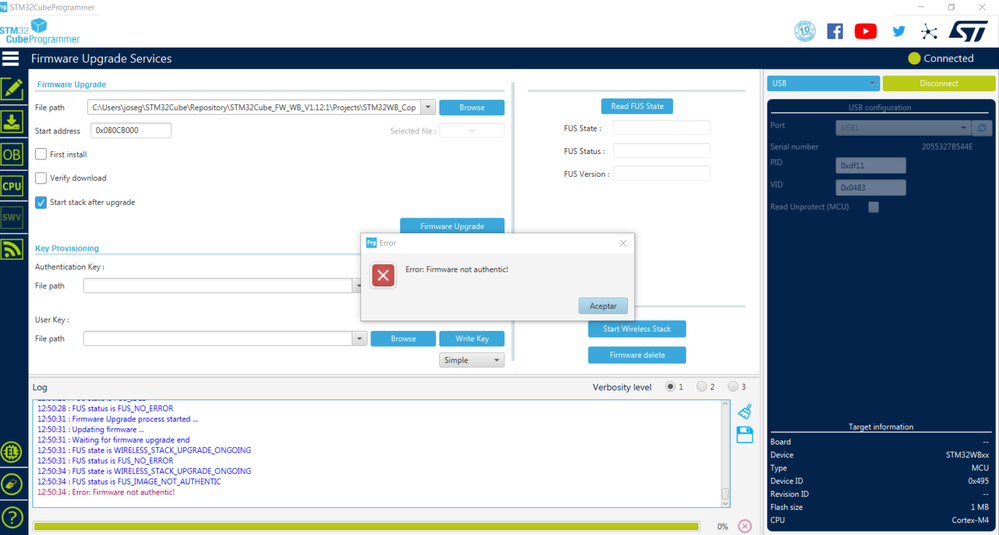
Task: Save the log with floppy icon
Action: pos(745,435)
